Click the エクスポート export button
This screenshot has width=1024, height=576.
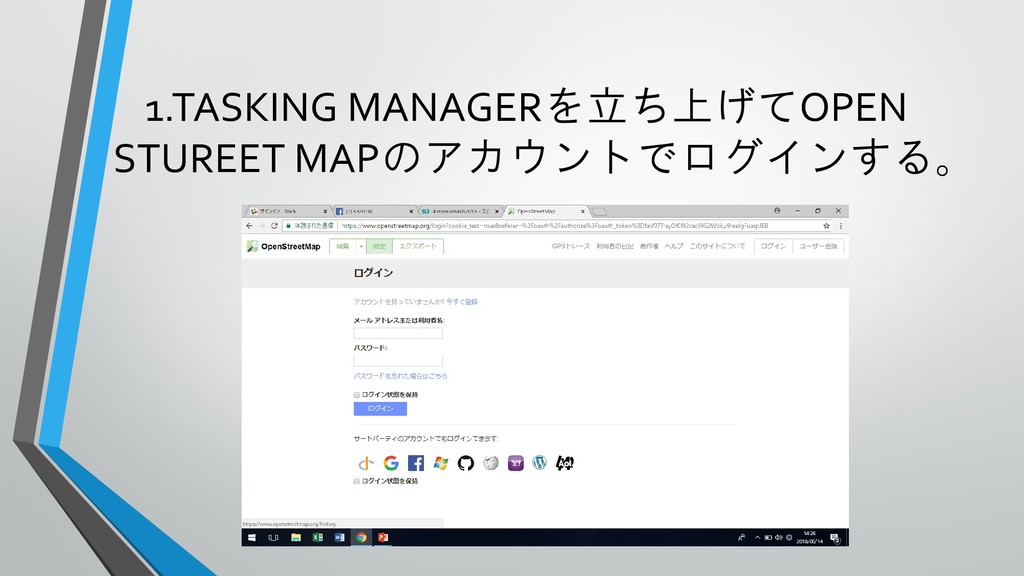pos(418,246)
